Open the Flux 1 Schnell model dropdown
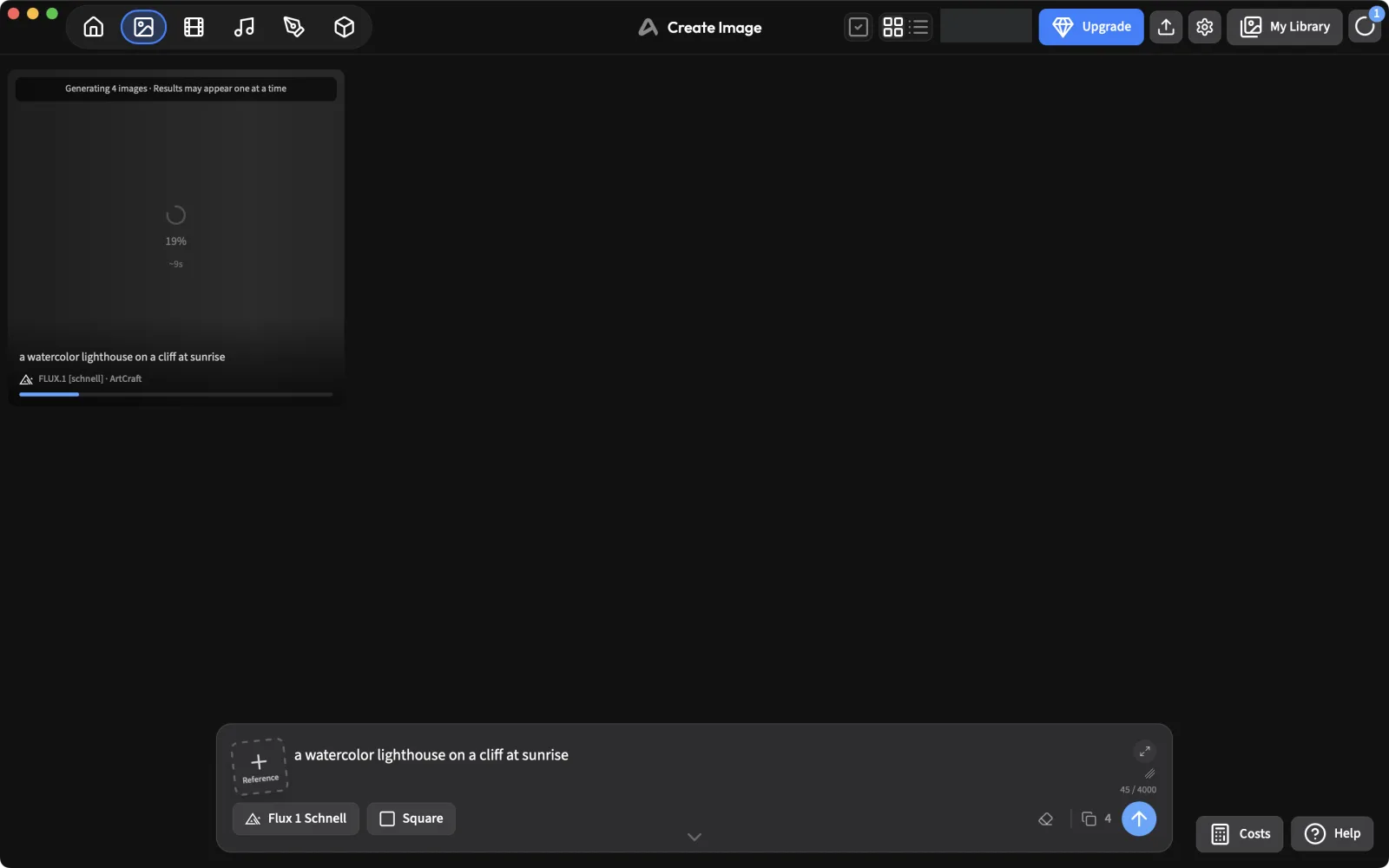 click(x=296, y=819)
